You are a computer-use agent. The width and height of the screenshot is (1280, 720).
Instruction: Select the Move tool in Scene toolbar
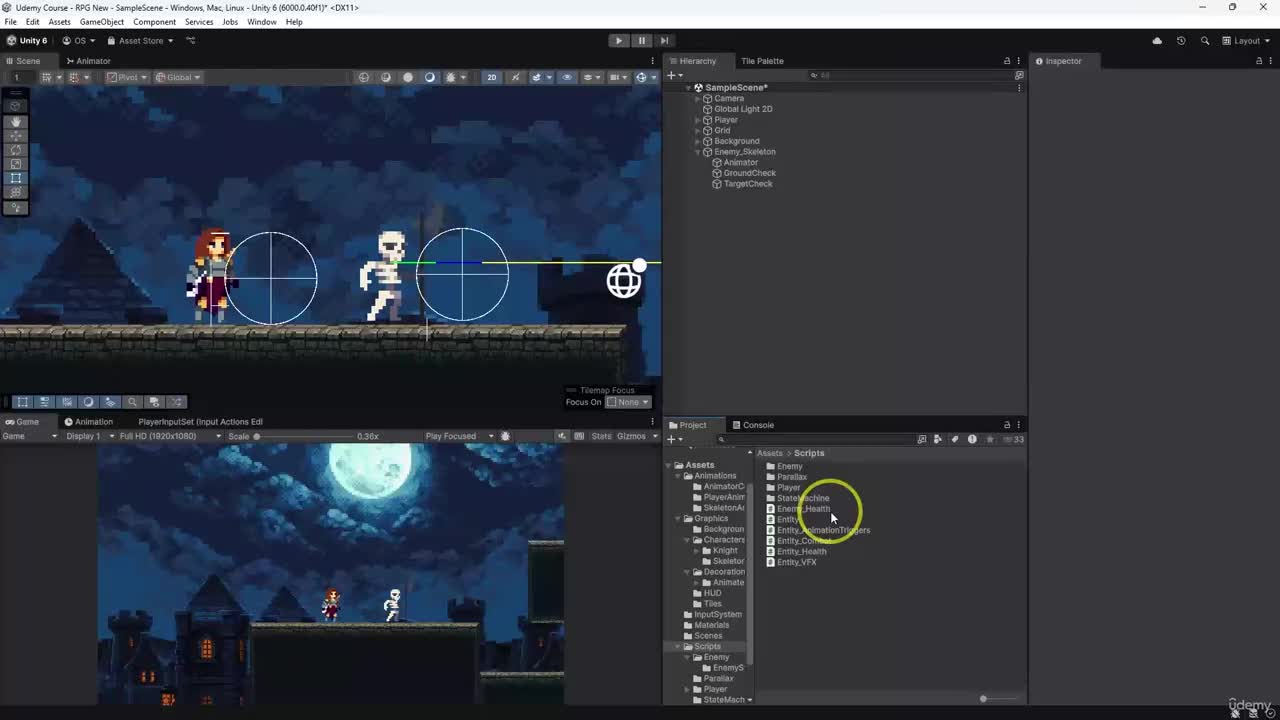[16, 135]
